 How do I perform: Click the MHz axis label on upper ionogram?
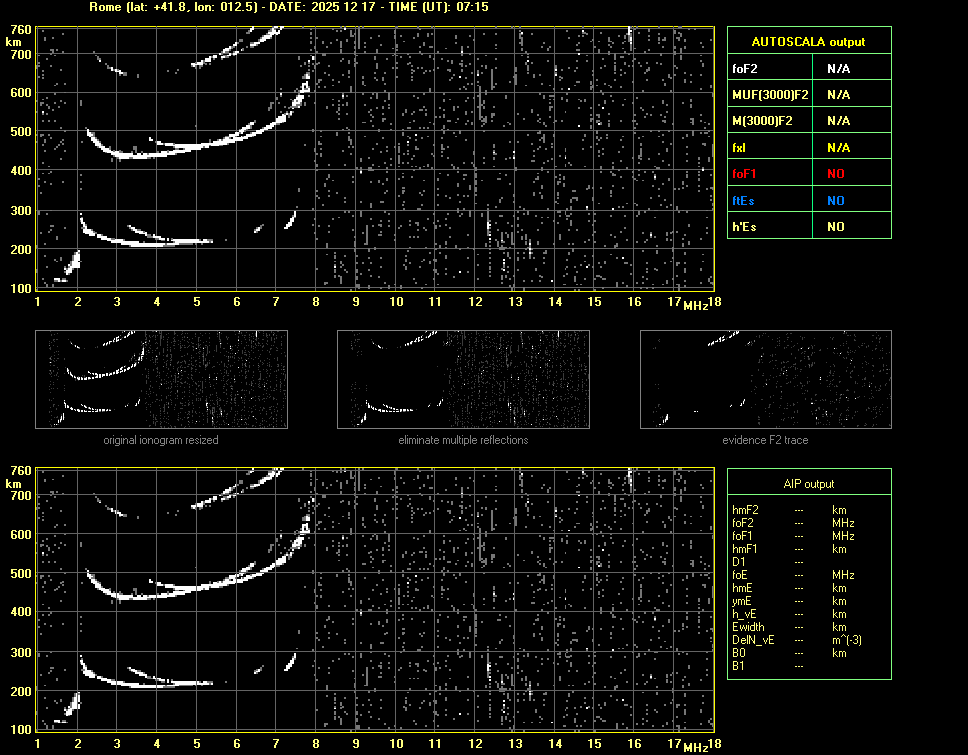[696, 305]
